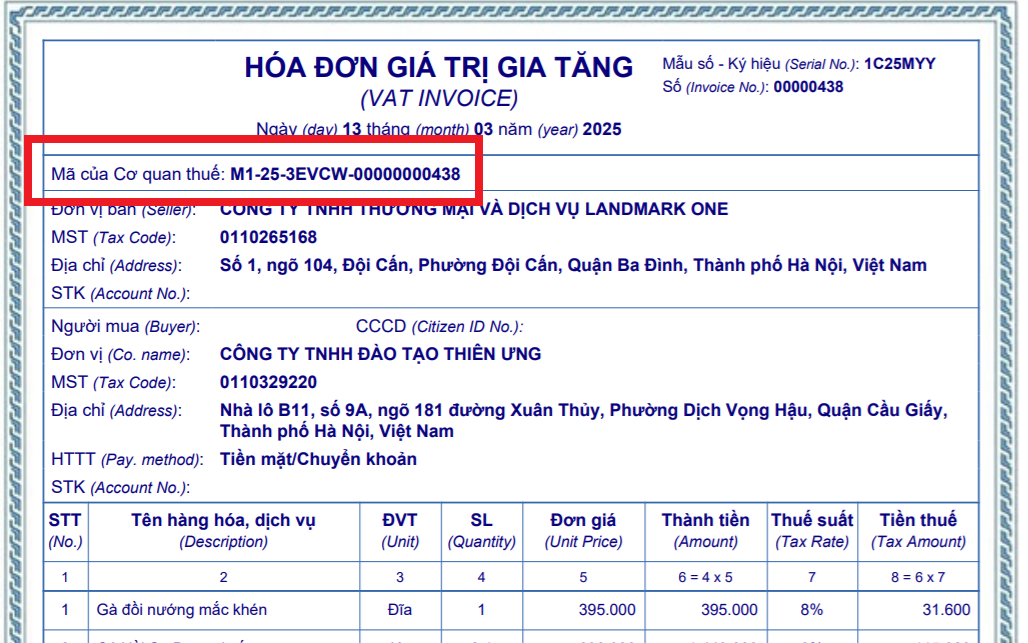Click the seller address Đội Cấn line
The width and height of the screenshot is (1028, 643).
pos(573,265)
